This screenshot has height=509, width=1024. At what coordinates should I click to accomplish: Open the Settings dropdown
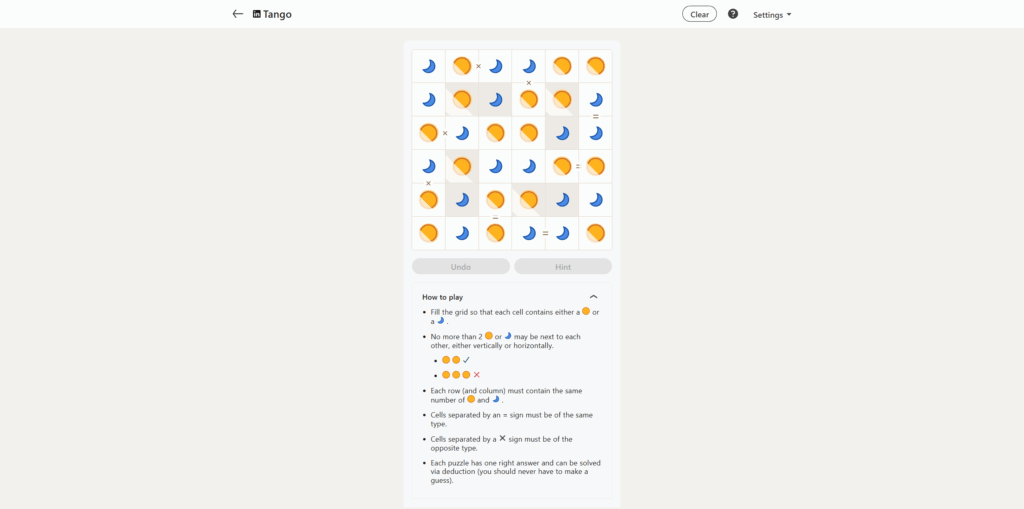[772, 14]
